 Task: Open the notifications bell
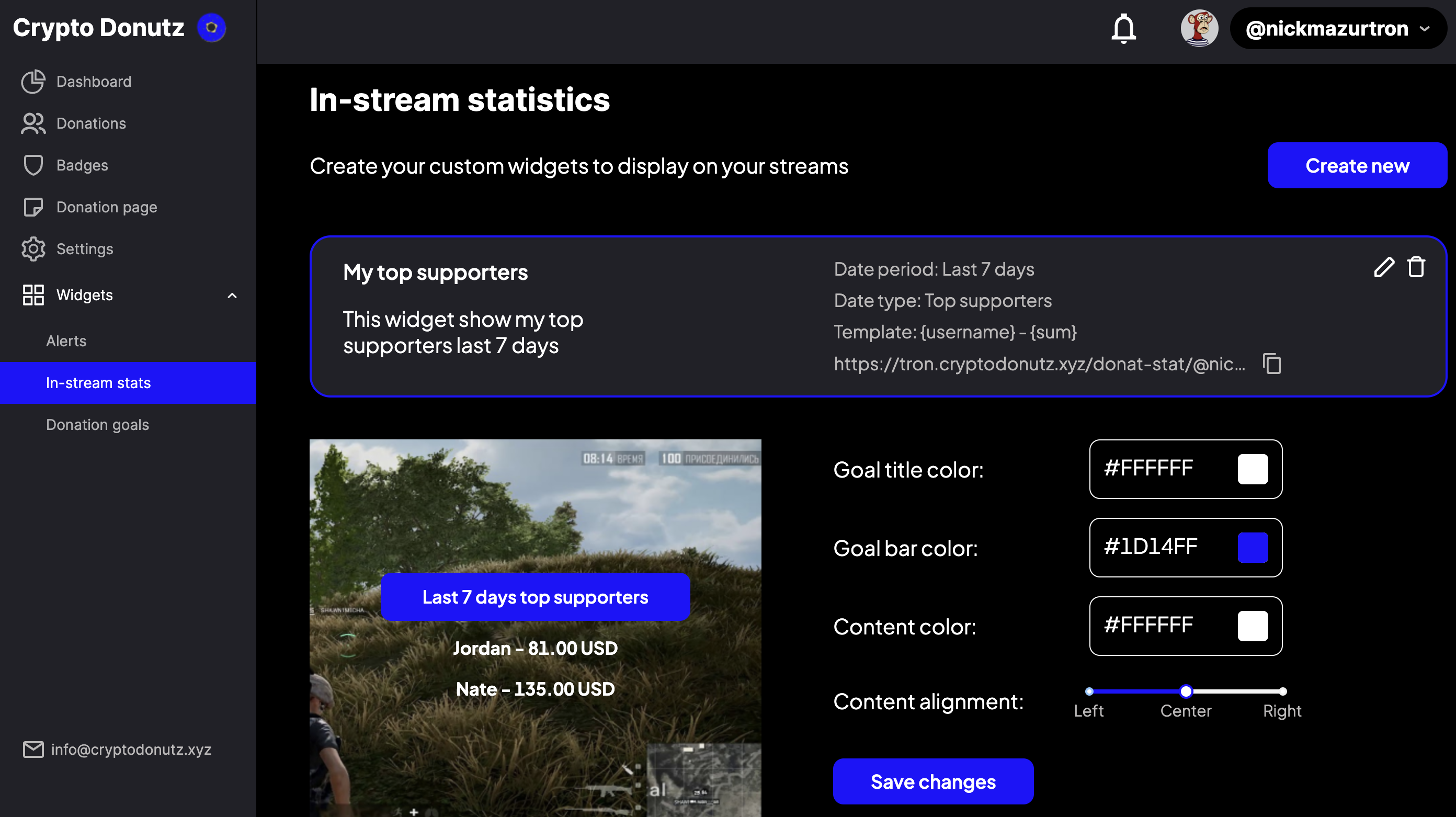(1123, 28)
